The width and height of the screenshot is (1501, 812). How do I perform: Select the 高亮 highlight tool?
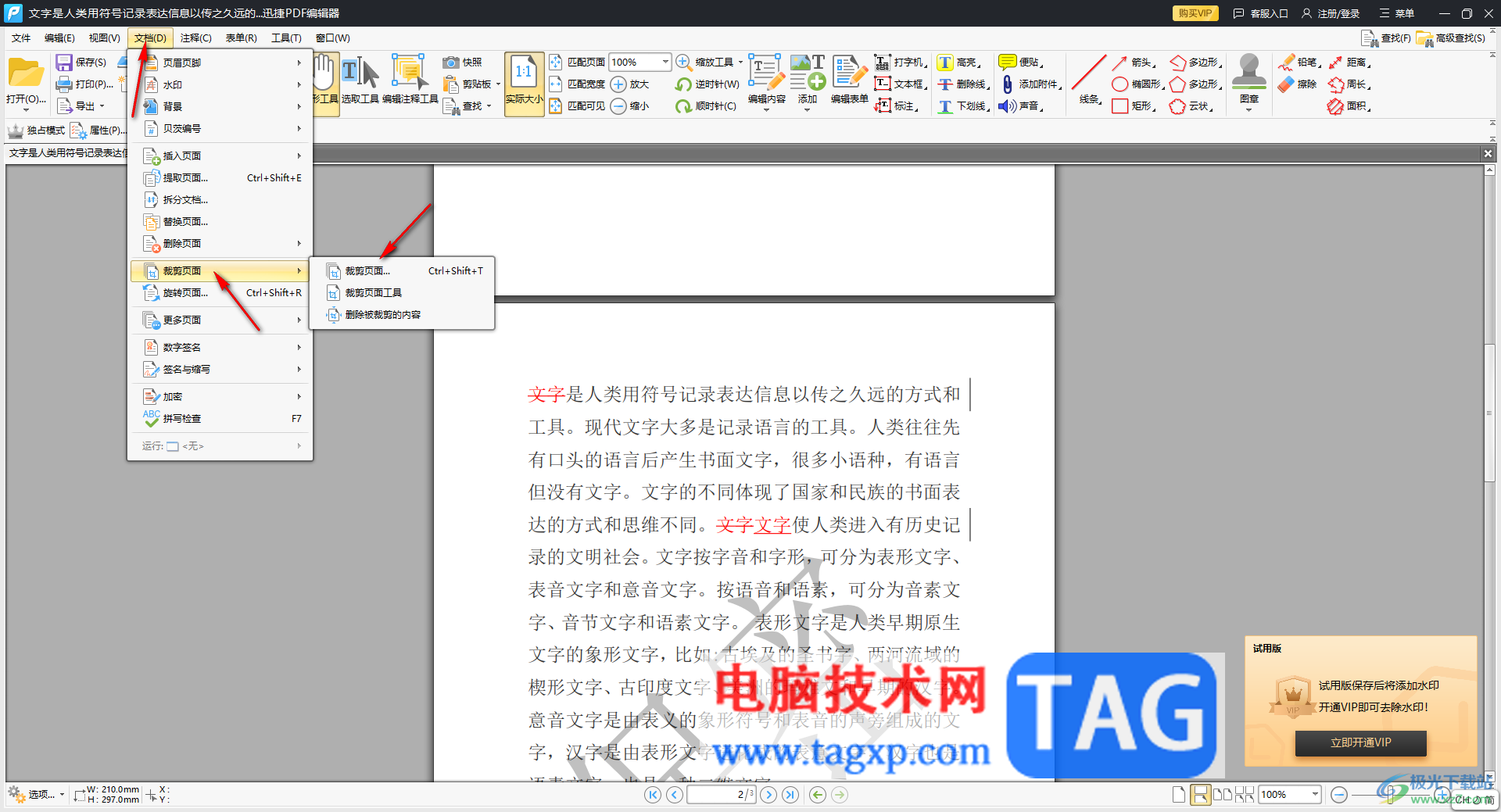pos(961,63)
